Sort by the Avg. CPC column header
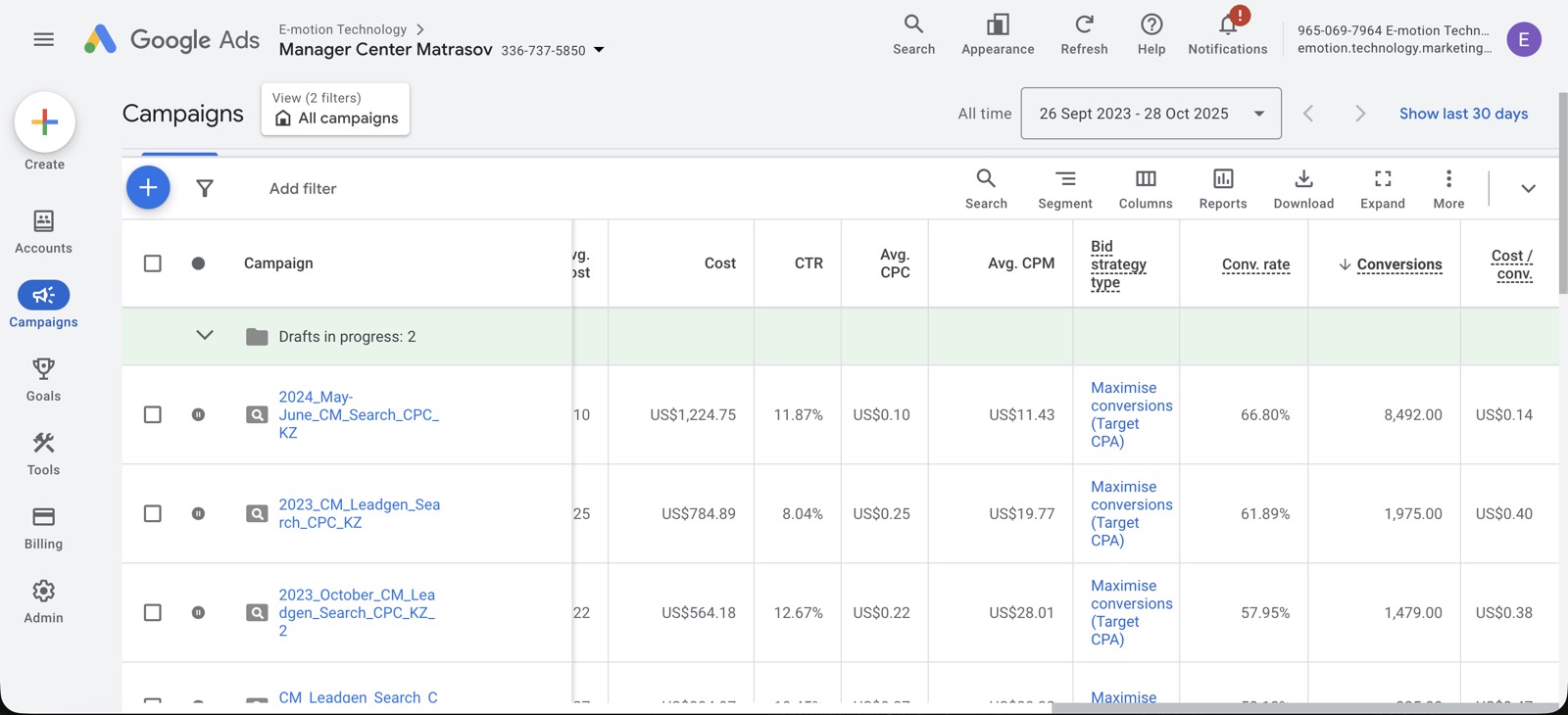1568x715 pixels. click(895, 263)
